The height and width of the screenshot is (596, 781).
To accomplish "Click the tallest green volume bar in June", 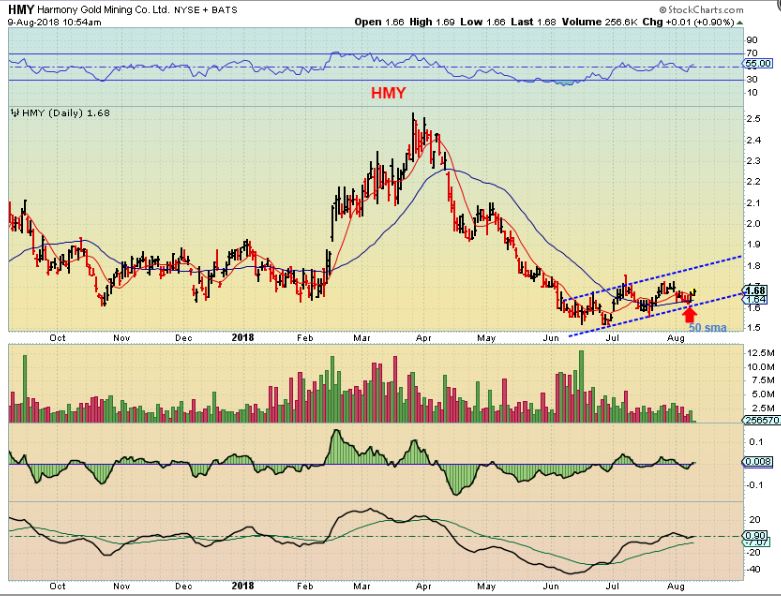I will click(581, 386).
